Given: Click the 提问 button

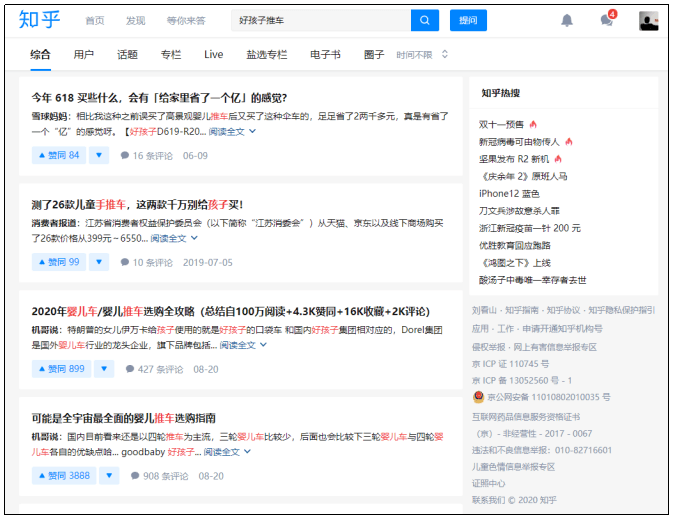Looking at the screenshot, I should (468, 20).
